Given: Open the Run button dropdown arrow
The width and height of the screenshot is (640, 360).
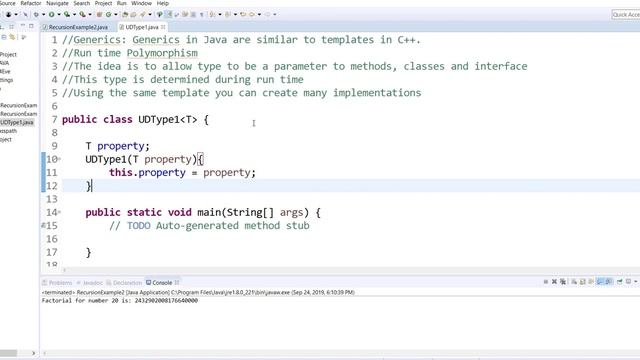Looking at the screenshot, I should (x=59, y=14).
